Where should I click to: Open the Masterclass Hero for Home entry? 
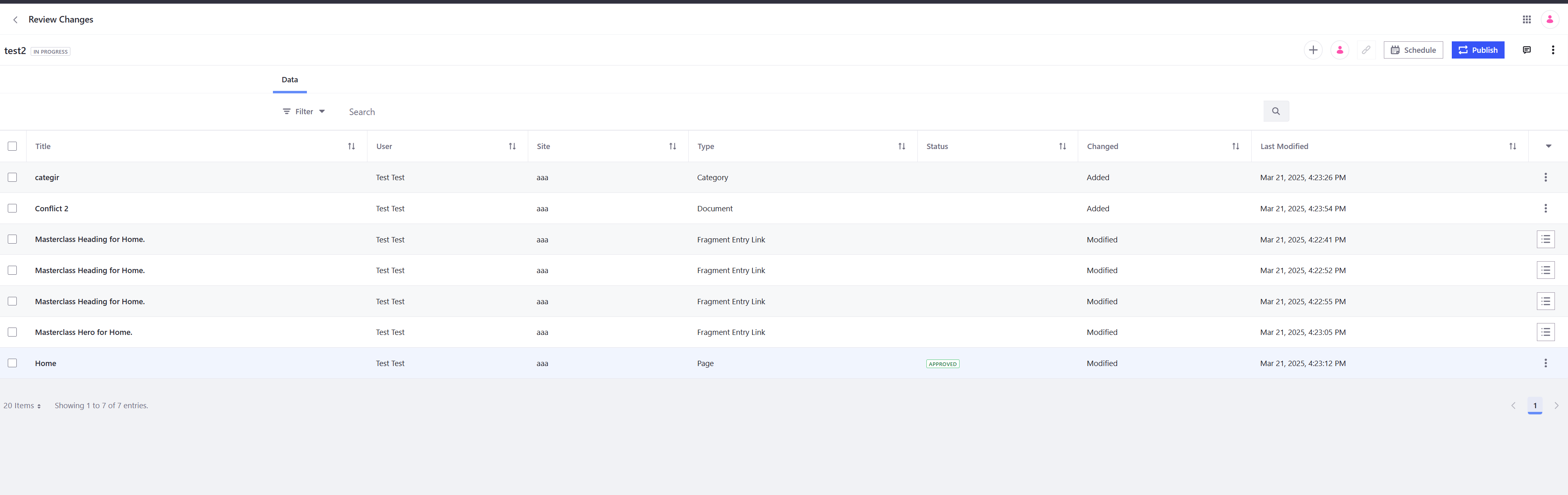coord(83,332)
